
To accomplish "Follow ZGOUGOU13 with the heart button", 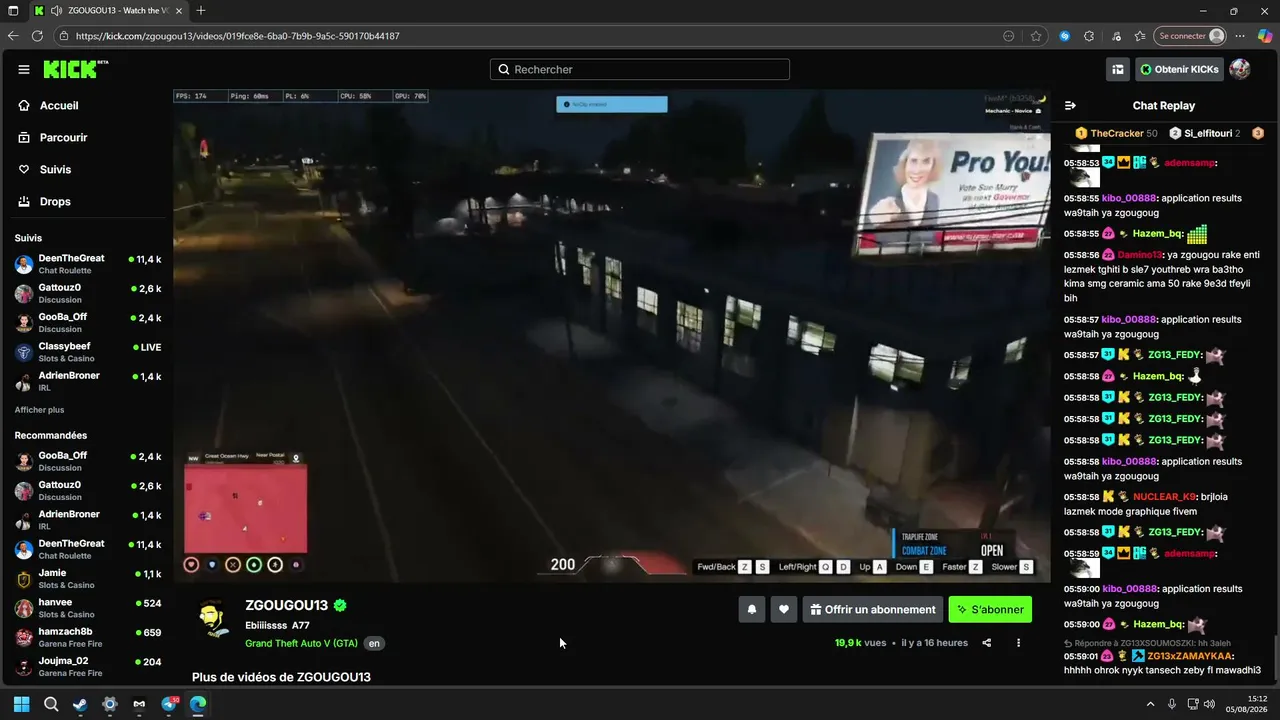I will tap(784, 609).
